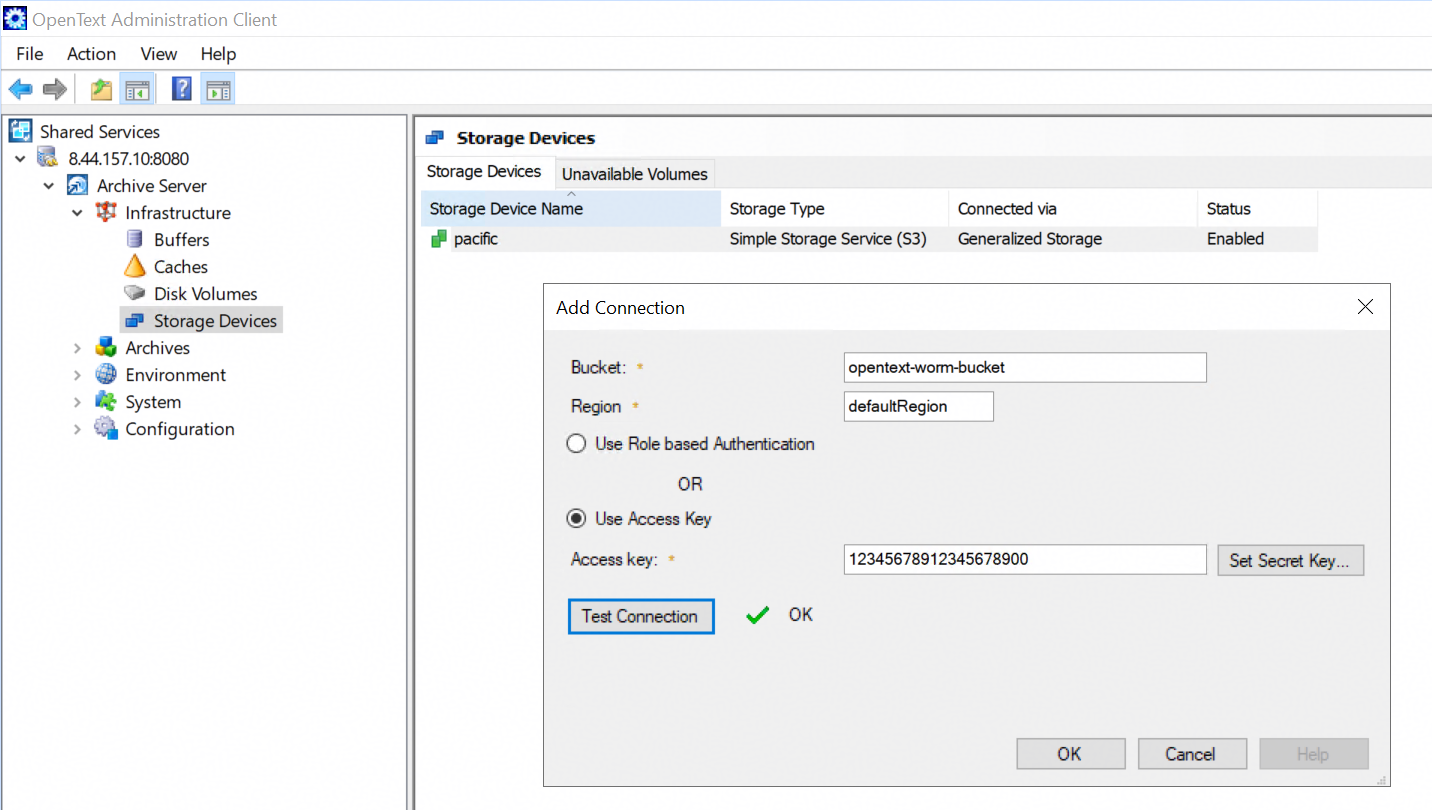Collapse the Infrastructure tree node
Screen dimensions: 1432x810
point(77,212)
